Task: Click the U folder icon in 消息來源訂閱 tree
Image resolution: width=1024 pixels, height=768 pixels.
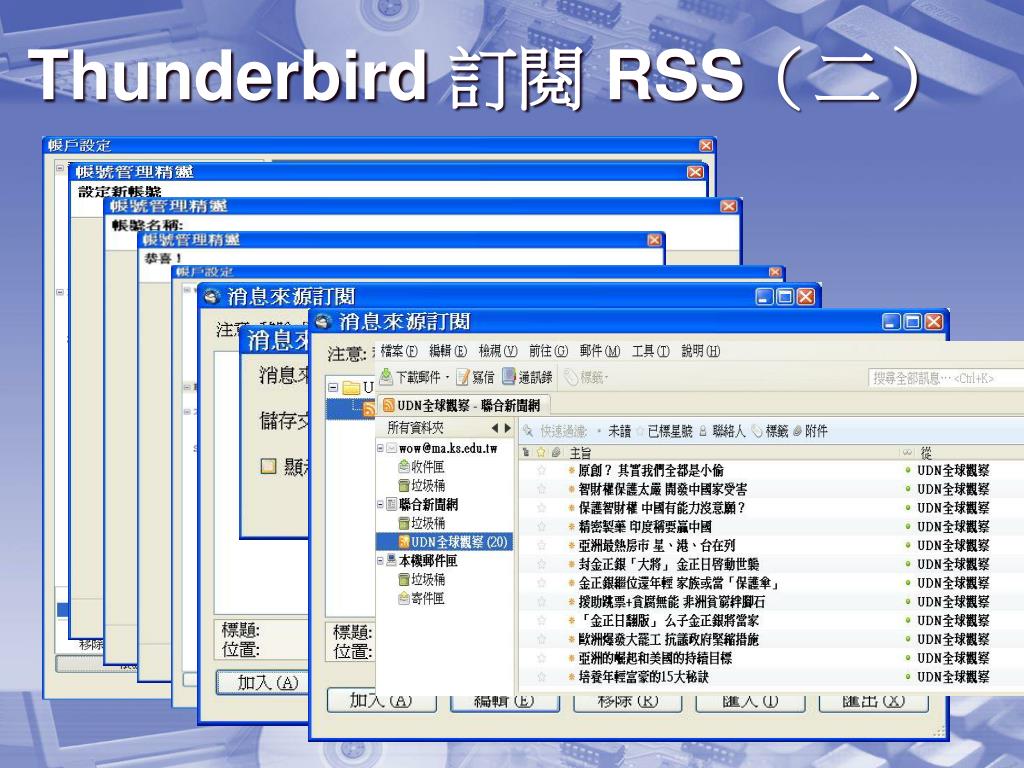Action: coord(351,387)
